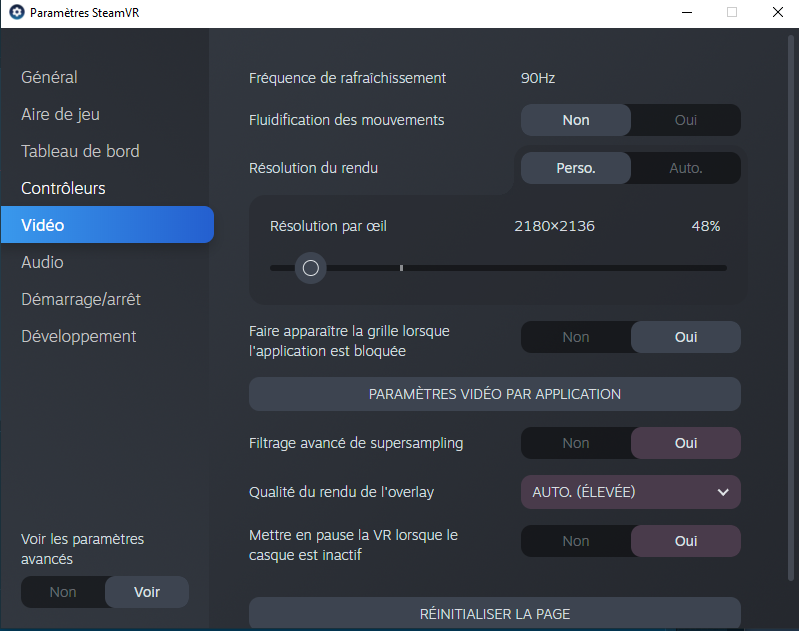Set grid on blocked application to Non
Screen dimensions: 799x631
click(x=576, y=337)
